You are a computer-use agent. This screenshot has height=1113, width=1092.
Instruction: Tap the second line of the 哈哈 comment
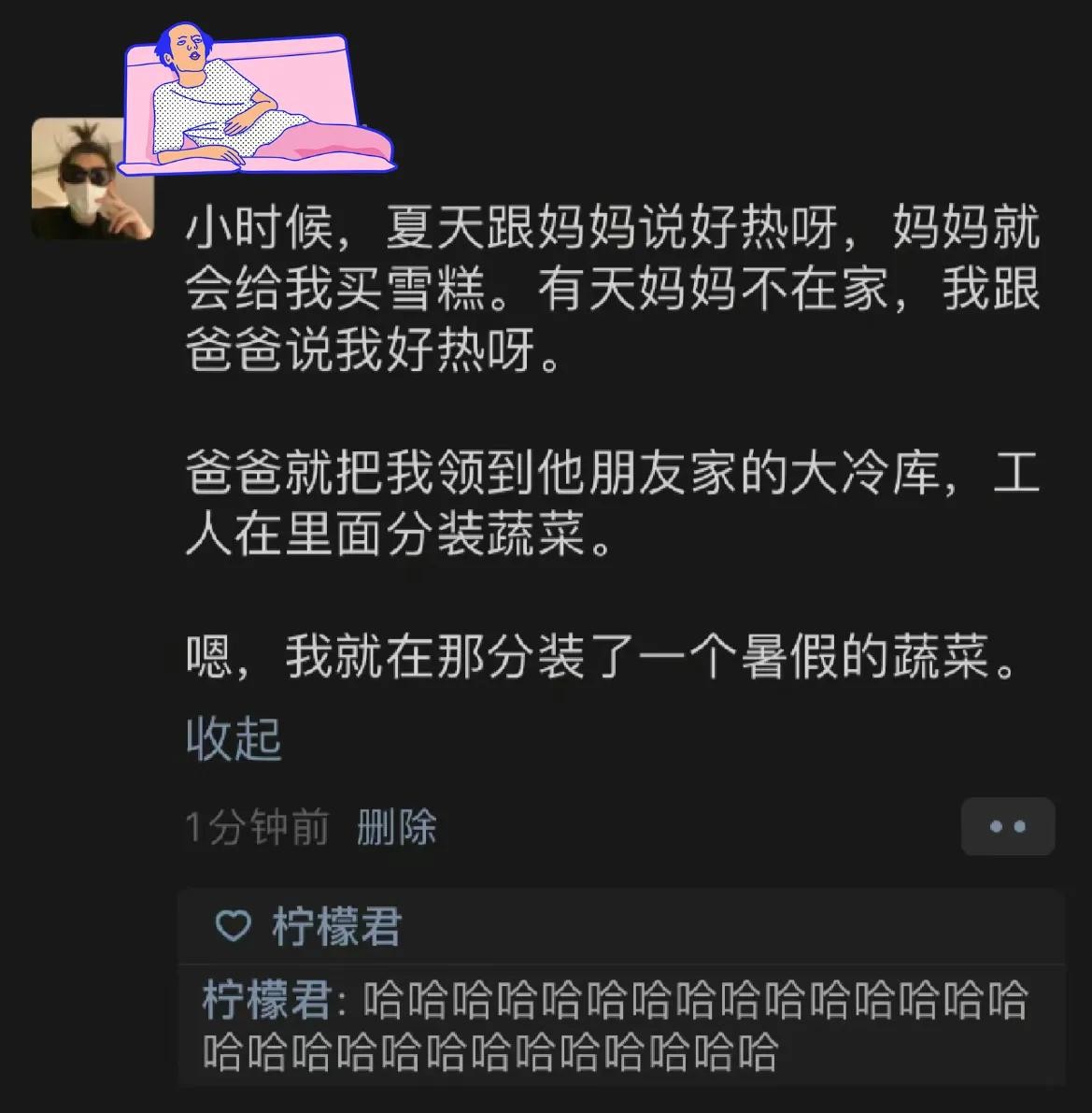coord(490,1052)
